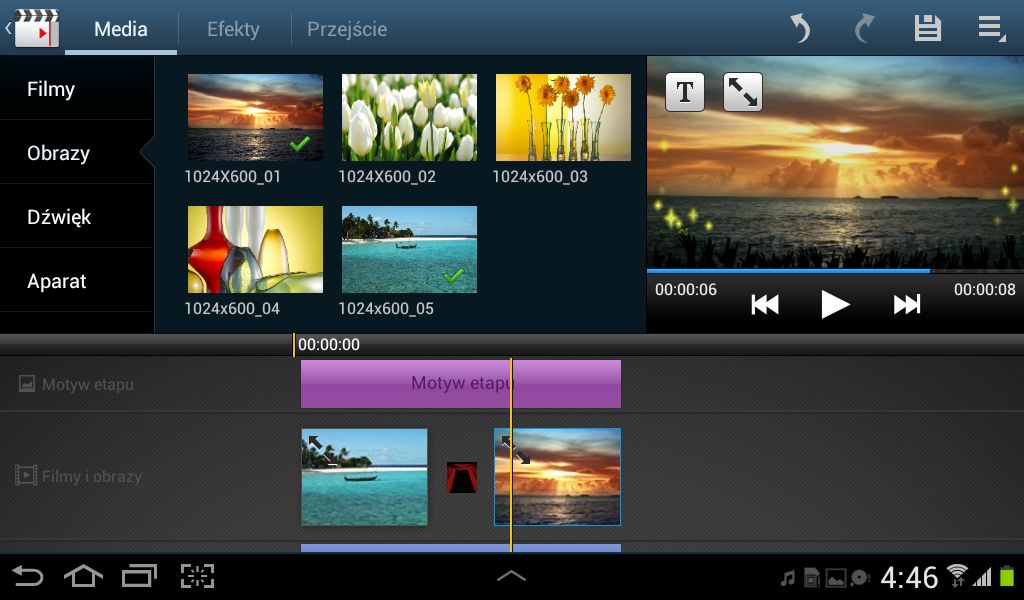Click the 00:00:06 current time label

[x=686, y=289]
